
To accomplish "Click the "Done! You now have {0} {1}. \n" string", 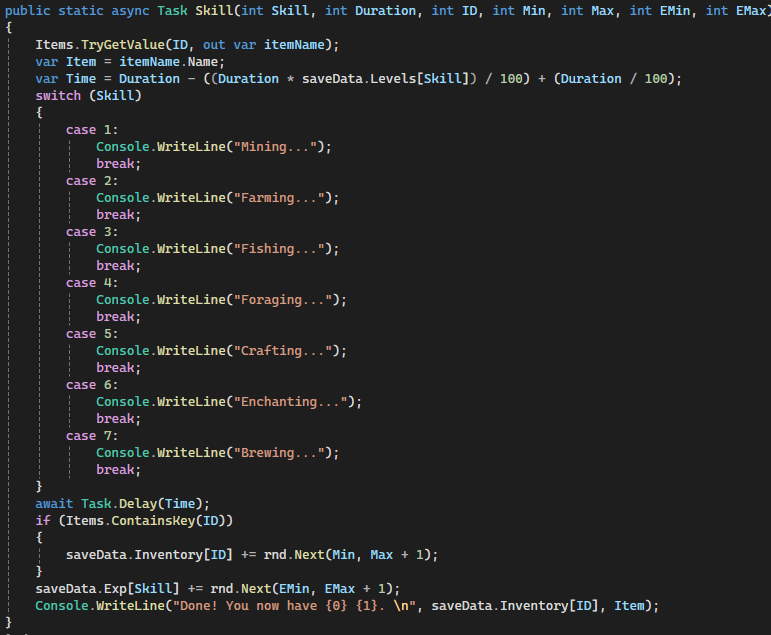I will [294, 606].
